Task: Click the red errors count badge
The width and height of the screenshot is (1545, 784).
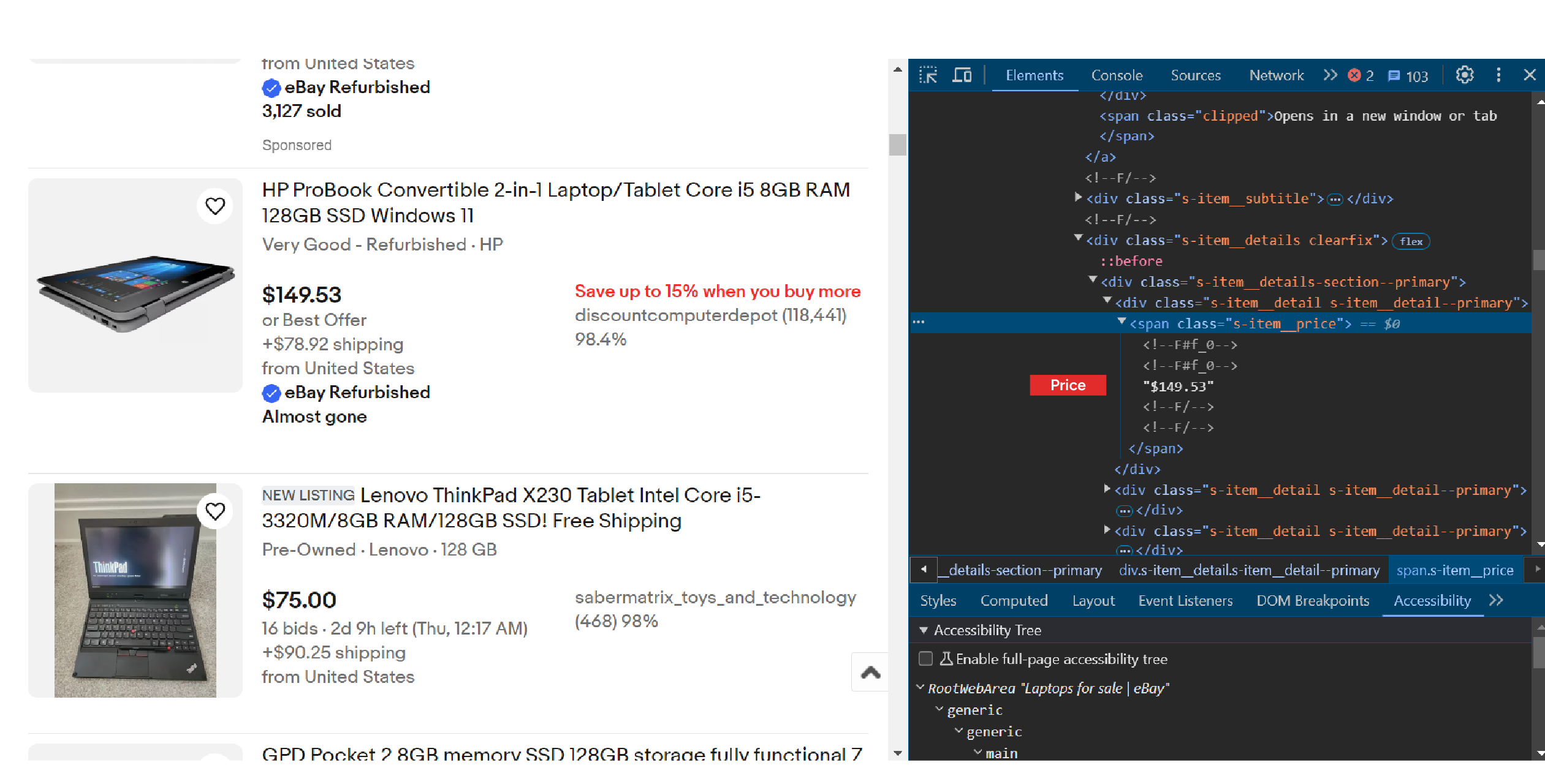Action: 1361,75
